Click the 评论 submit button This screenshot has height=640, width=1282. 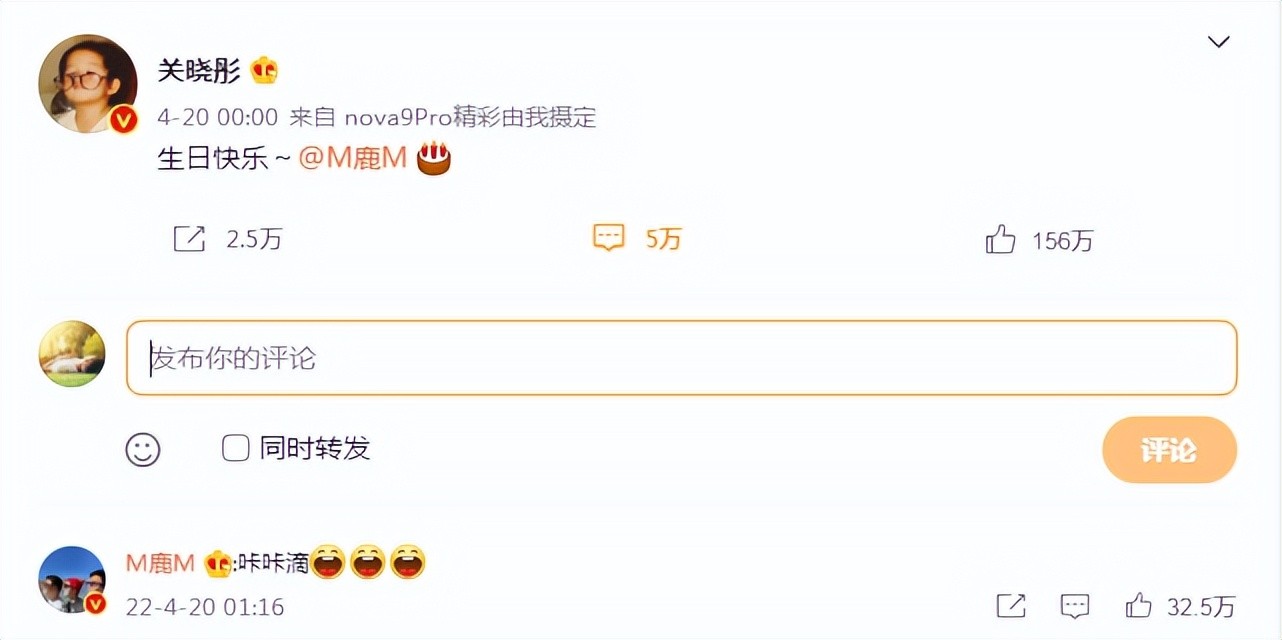coord(1169,450)
